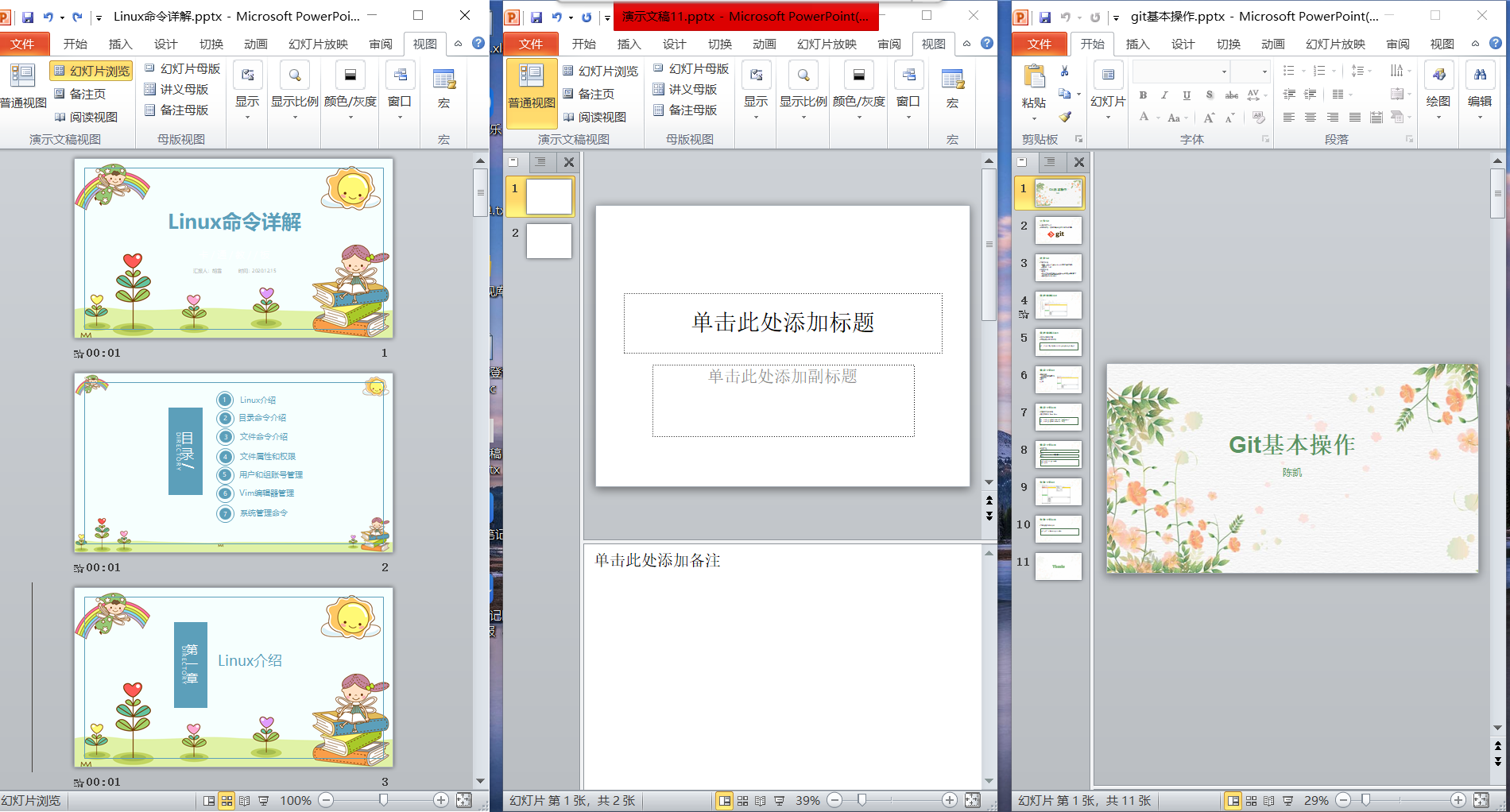Open the blue Help icon in the git基本操作 window

pos(1495,44)
